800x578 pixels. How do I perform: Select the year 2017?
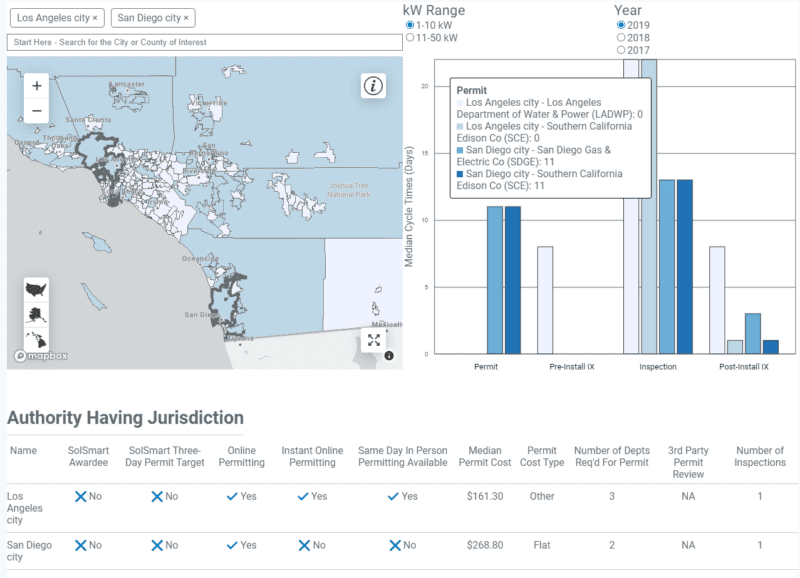tap(621, 50)
